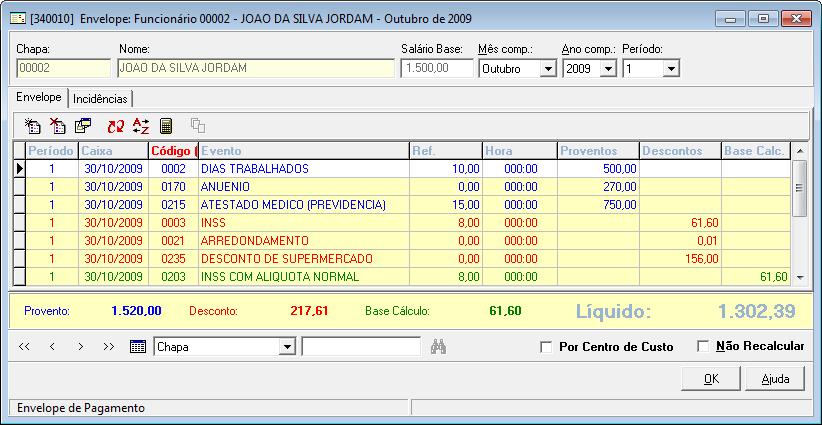822x425 pixels.
Task: Click code 0235 in the Código column
Action: (174, 259)
